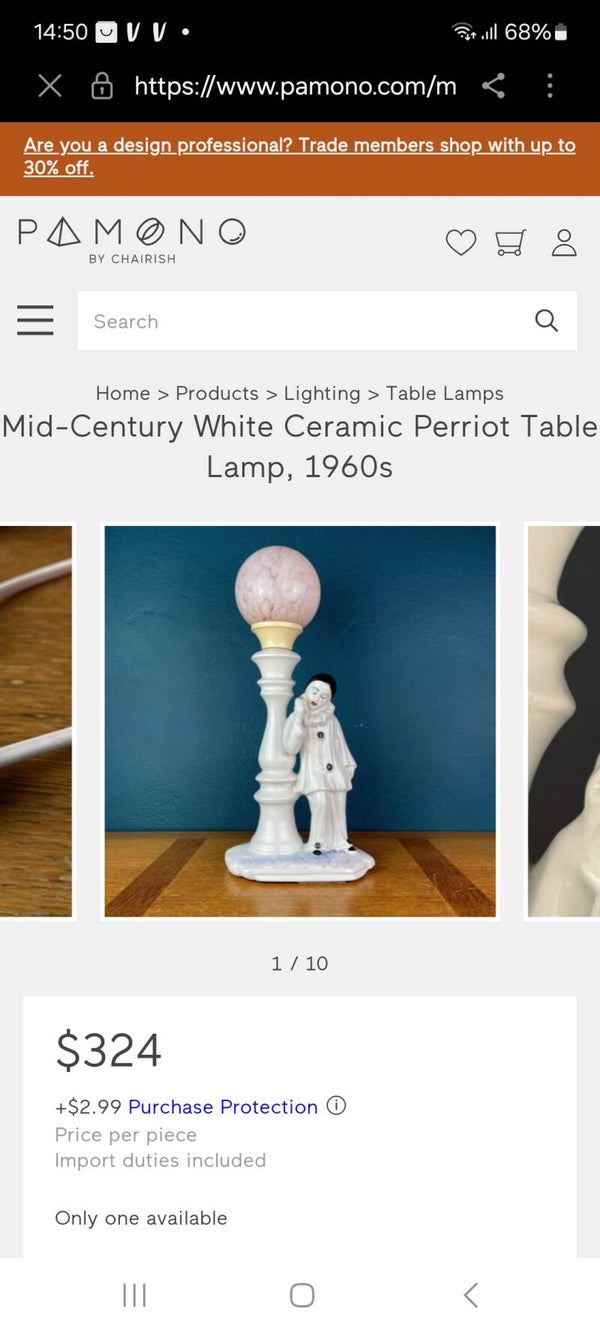Open the user account icon

point(564,242)
